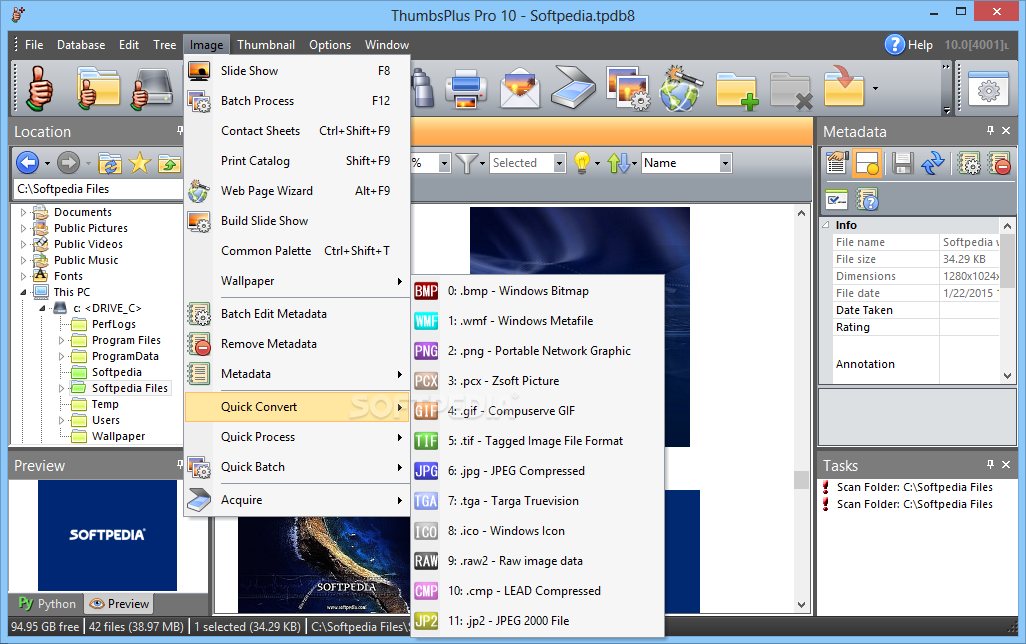
Task: Go back with the blue arrow button
Action: (x=27, y=162)
